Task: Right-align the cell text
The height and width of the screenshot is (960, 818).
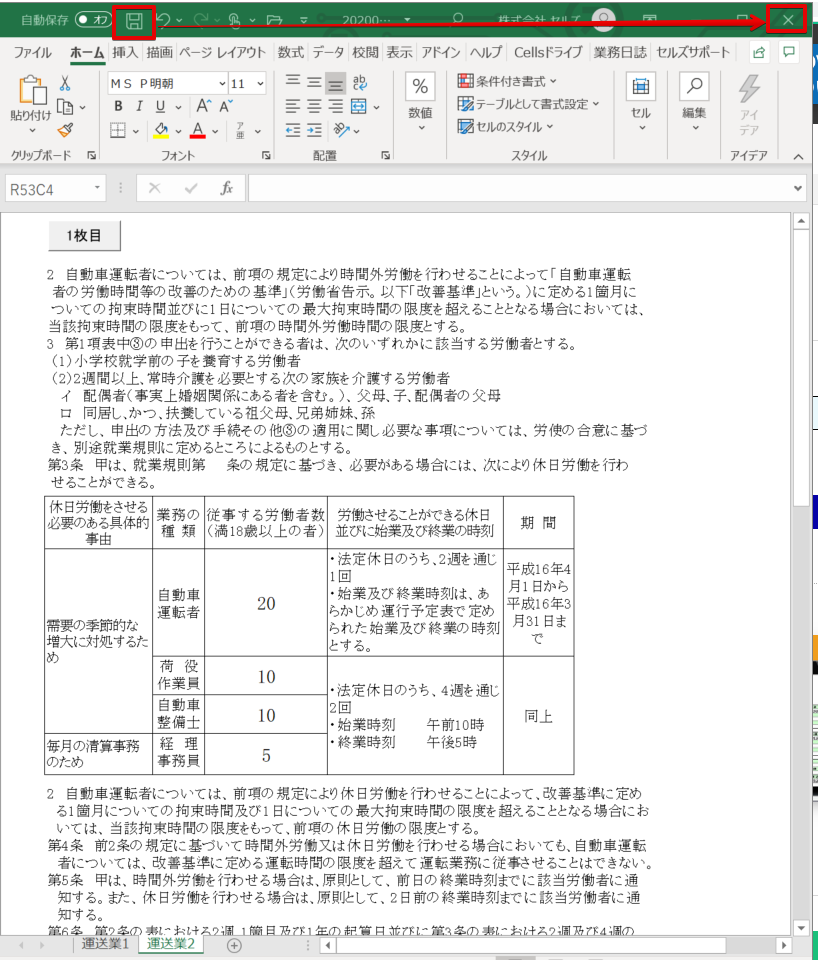Action: (335, 107)
